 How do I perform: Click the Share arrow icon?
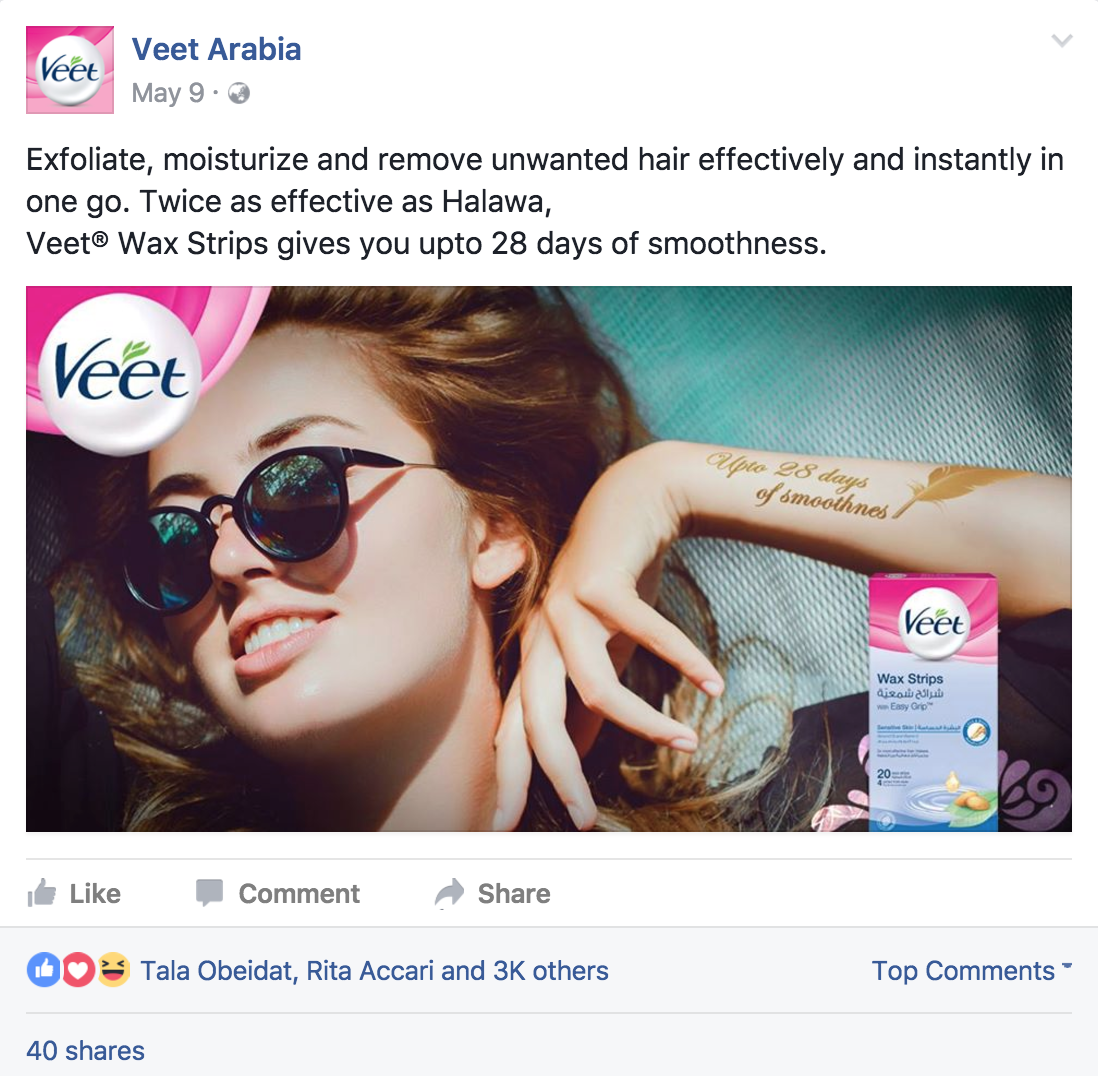tap(449, 893)
